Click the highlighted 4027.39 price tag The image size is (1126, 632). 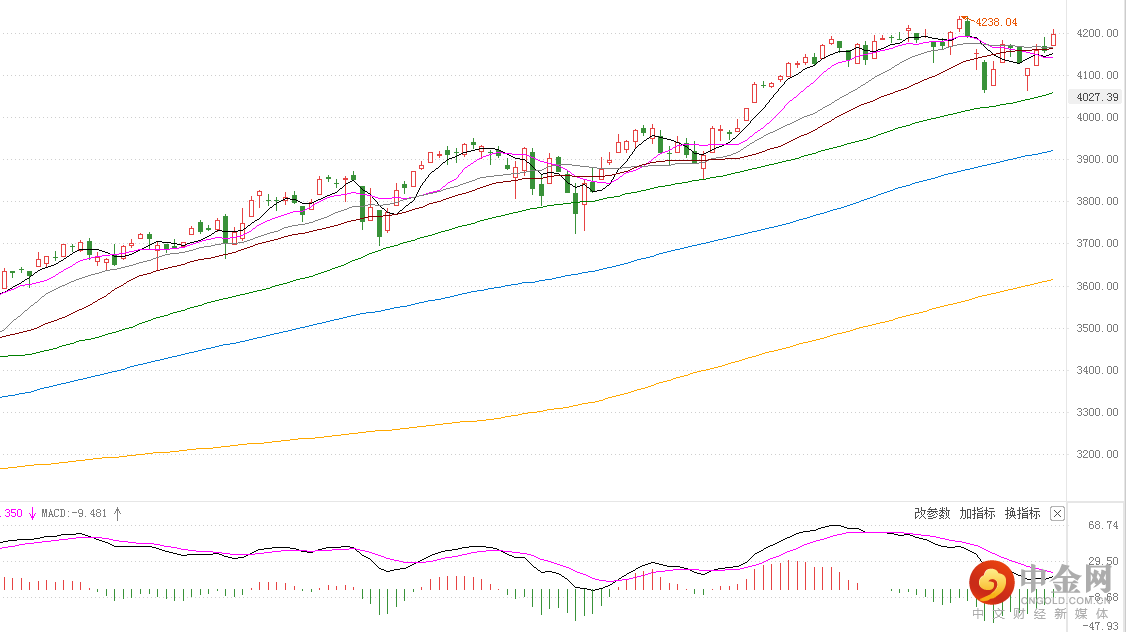pyautogui.click(x=1096, y=96)
